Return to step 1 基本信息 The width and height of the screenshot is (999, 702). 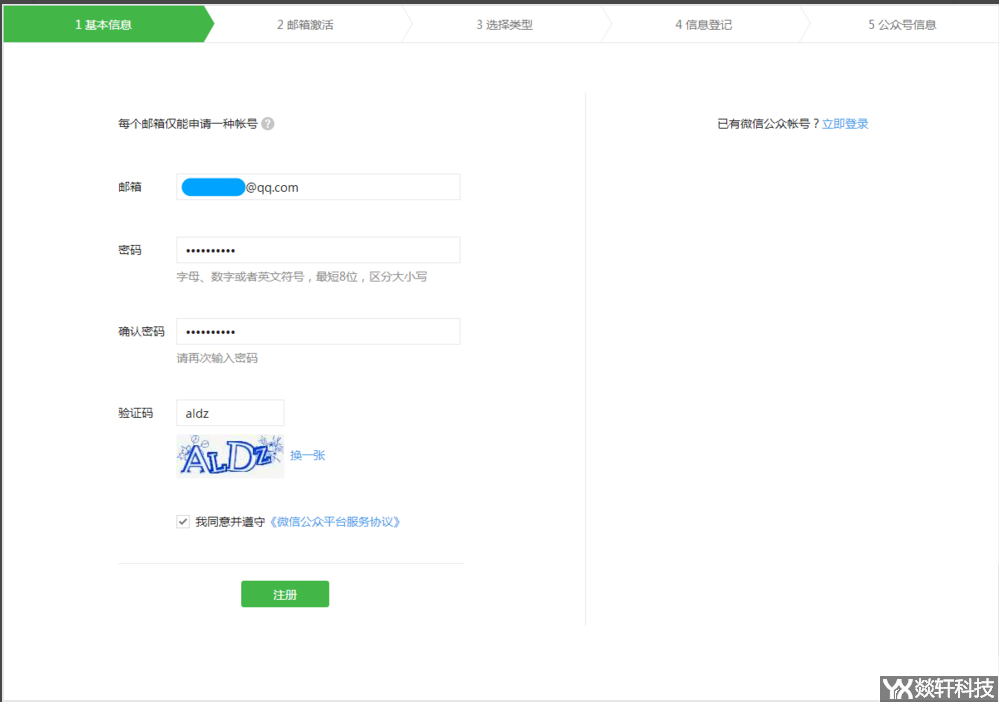105,24
